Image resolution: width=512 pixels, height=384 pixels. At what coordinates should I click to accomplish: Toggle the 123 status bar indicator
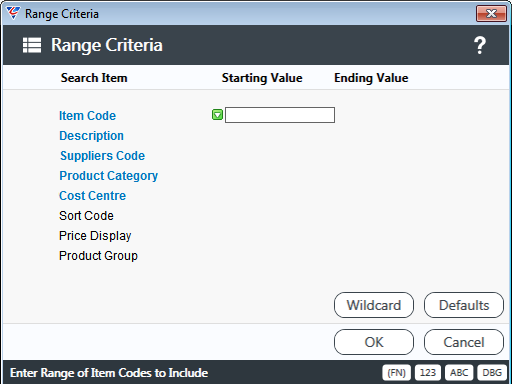pyautogui.click(x=428, y=372)
